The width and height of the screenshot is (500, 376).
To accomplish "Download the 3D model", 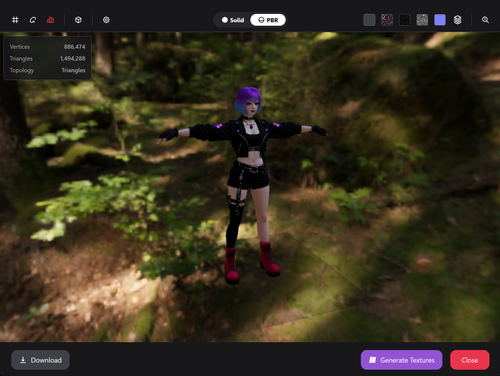I will [x=40, y=360].
